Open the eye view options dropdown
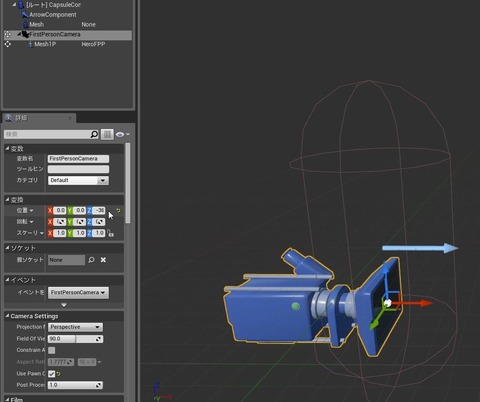Image resolution: width=480 pixels, height=402 pixels. pyautogui.click(x=122, y=134)
